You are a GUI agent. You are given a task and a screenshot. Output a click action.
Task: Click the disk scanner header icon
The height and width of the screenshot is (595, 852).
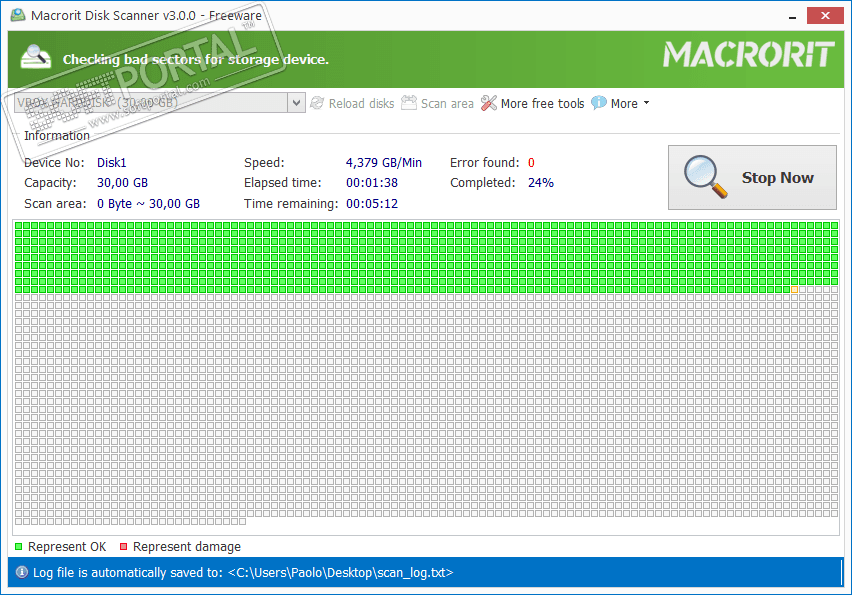pos(35,57)
